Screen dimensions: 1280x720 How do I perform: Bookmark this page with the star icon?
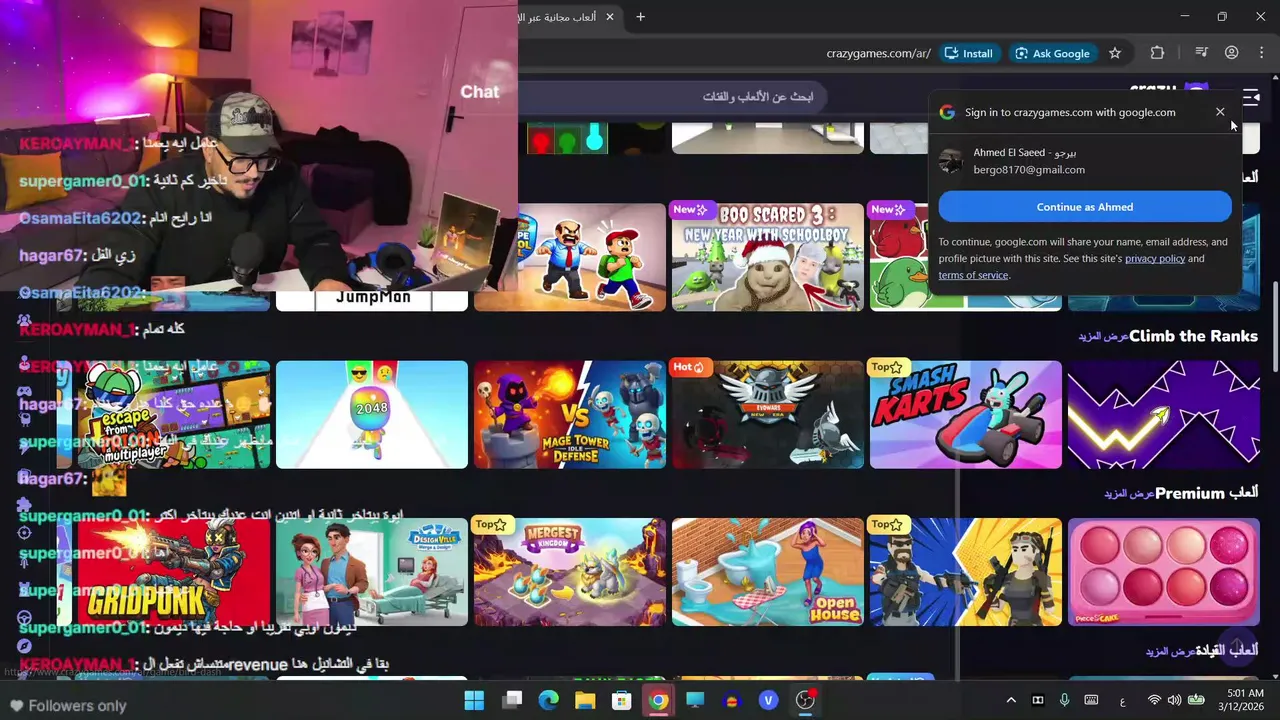tap(1115, 53)
